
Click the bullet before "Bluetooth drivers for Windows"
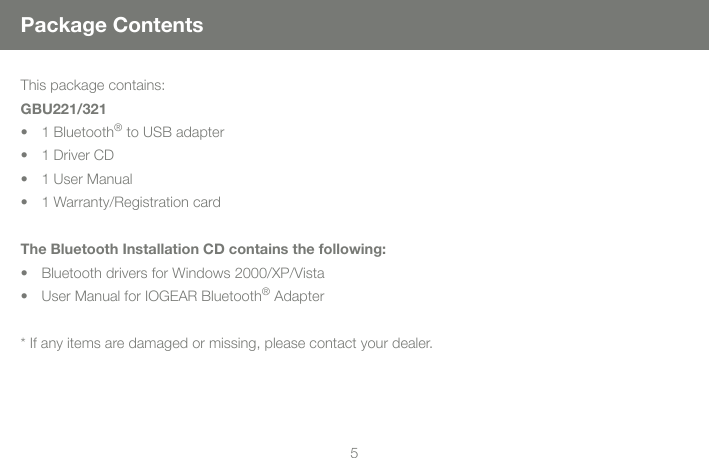coord(24,273)
